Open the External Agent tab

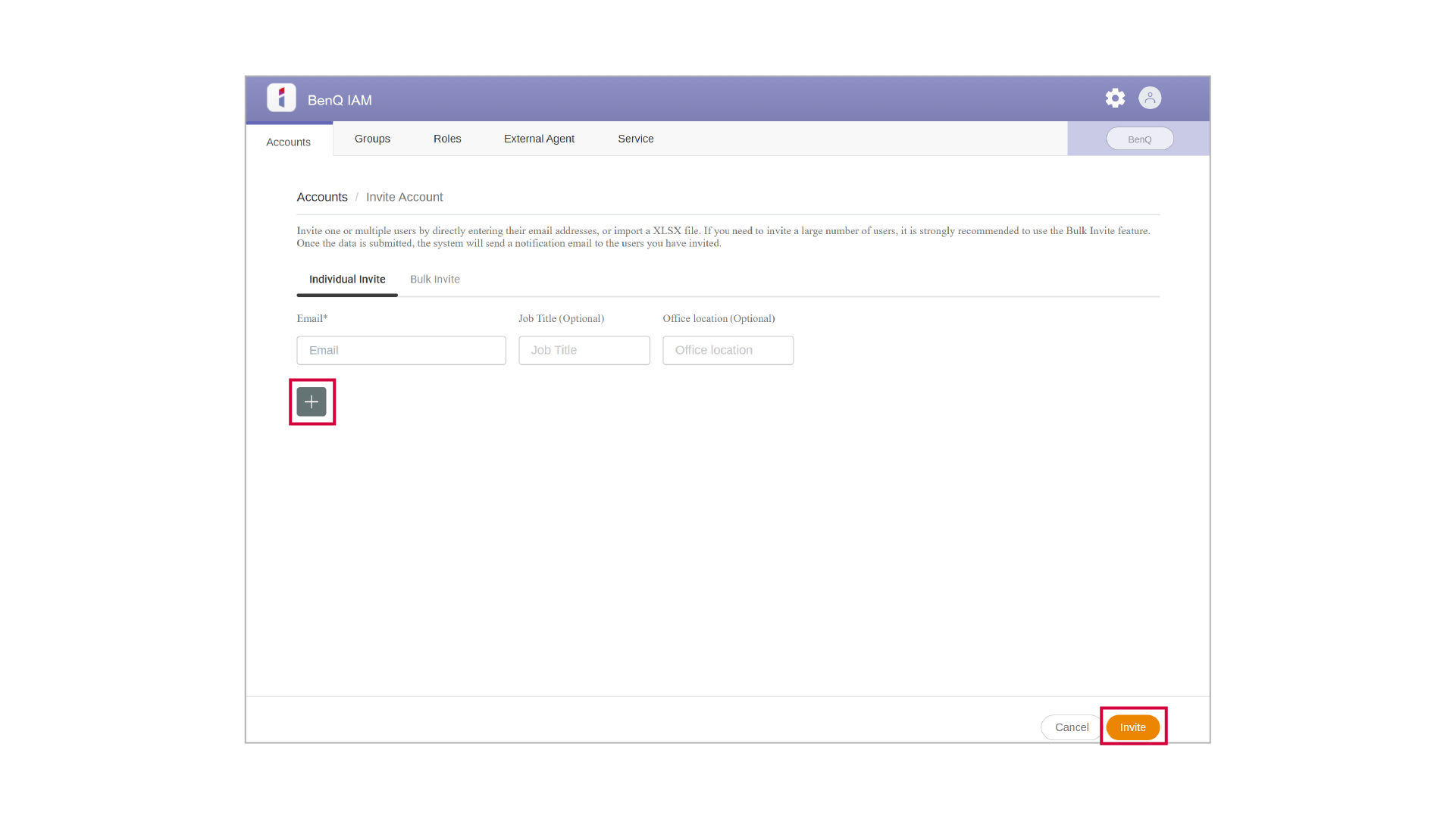pyautogui.click(x=539, y=139)
